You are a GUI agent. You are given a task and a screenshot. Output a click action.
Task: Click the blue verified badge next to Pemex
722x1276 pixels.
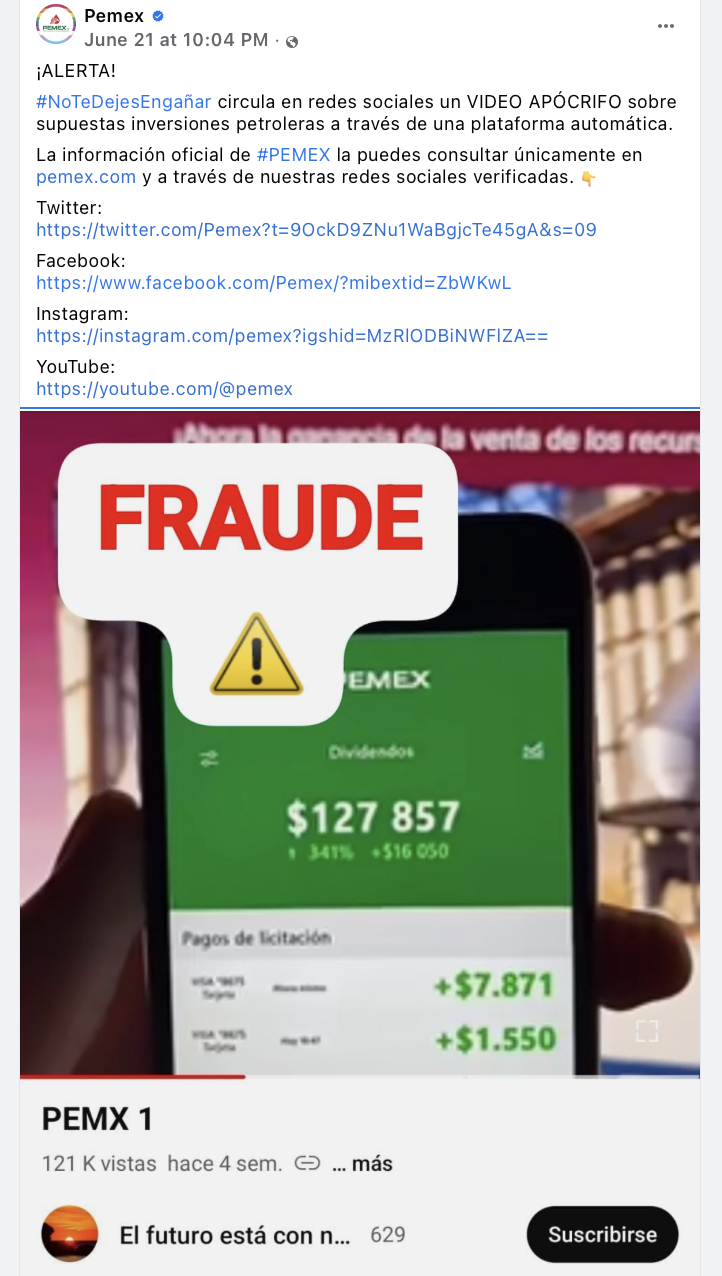point(158,16)
